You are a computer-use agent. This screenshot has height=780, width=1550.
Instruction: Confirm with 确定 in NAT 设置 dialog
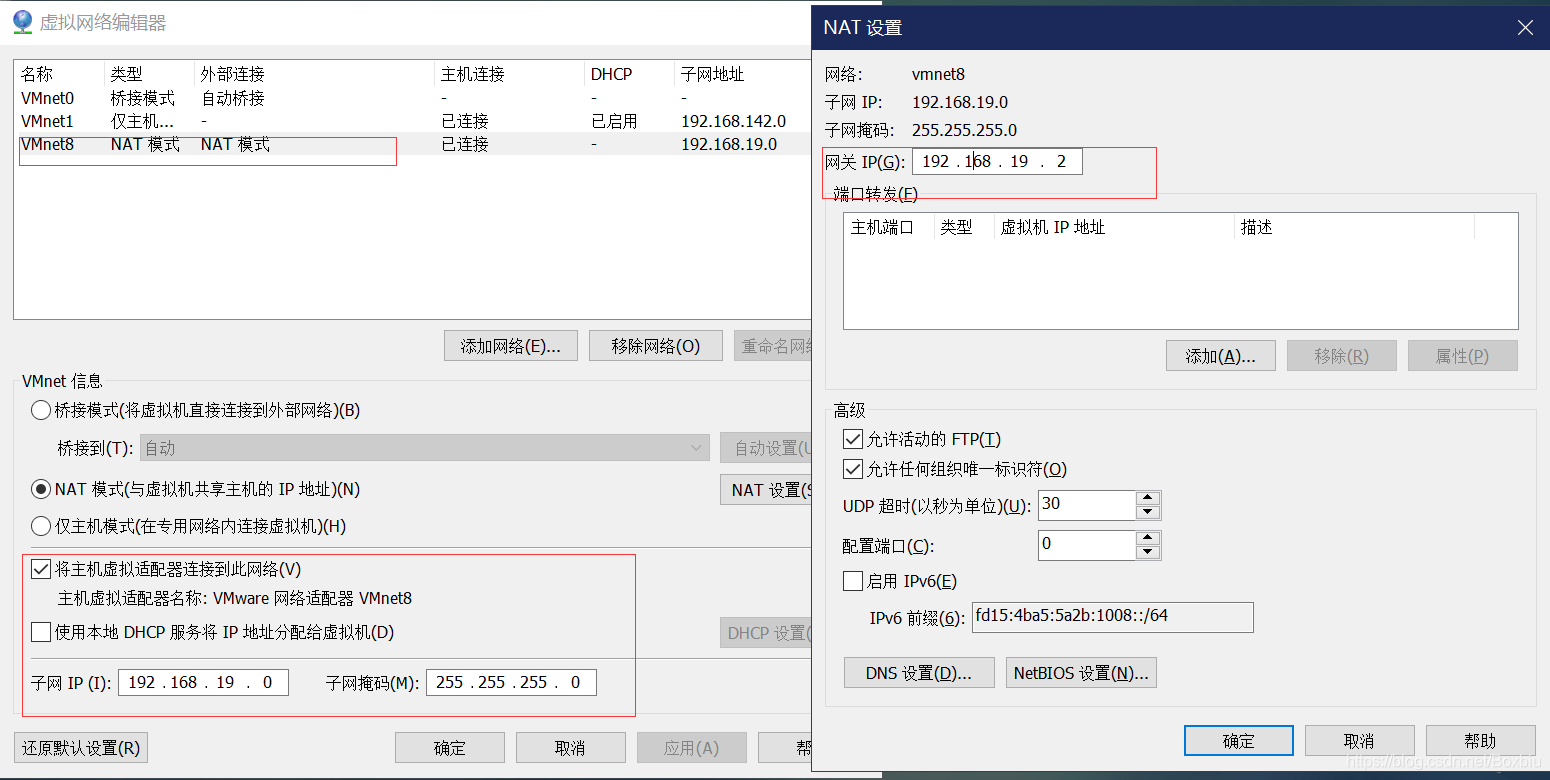click(x=1239, y=741)
